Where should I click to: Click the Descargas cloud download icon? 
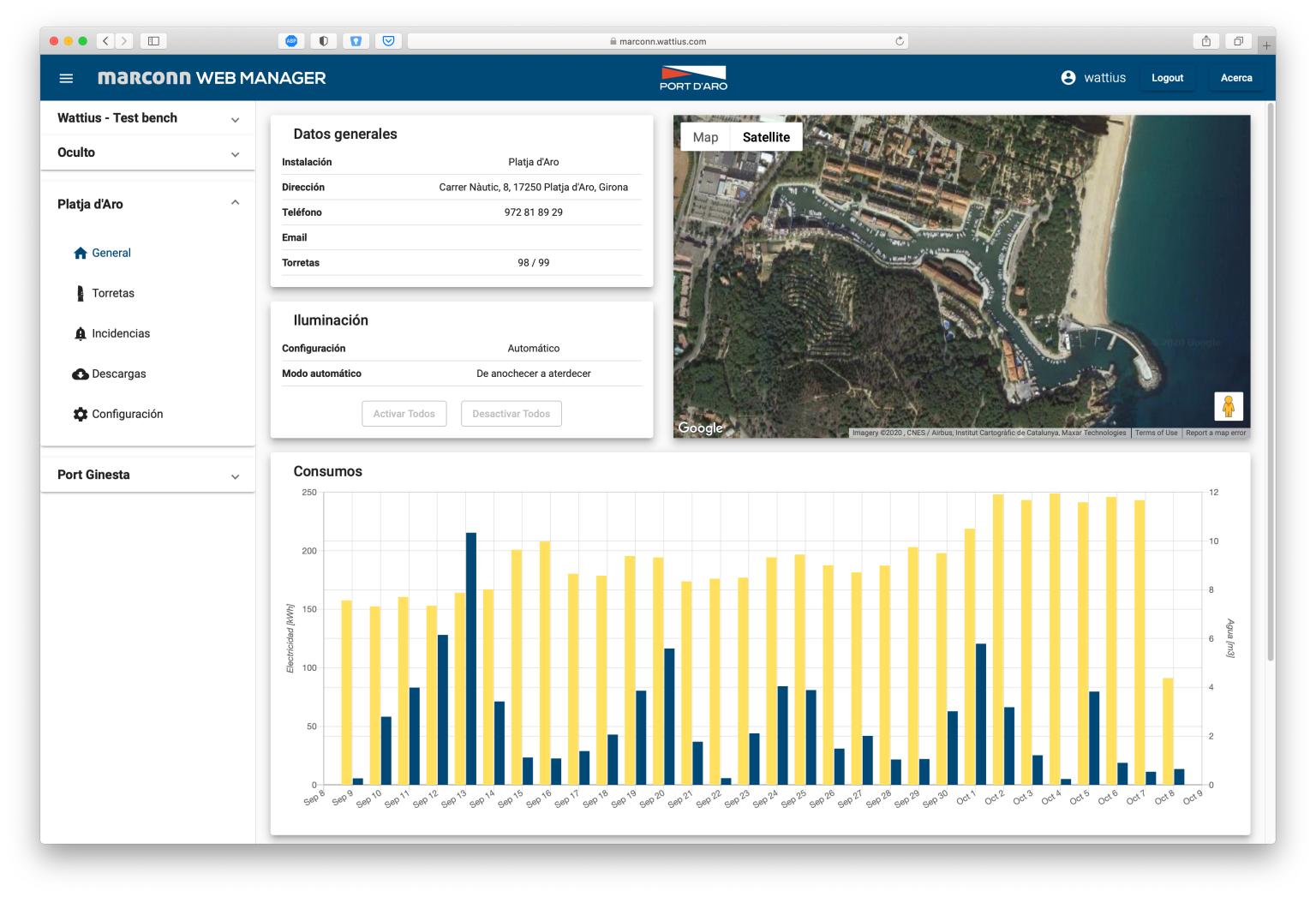81,374
